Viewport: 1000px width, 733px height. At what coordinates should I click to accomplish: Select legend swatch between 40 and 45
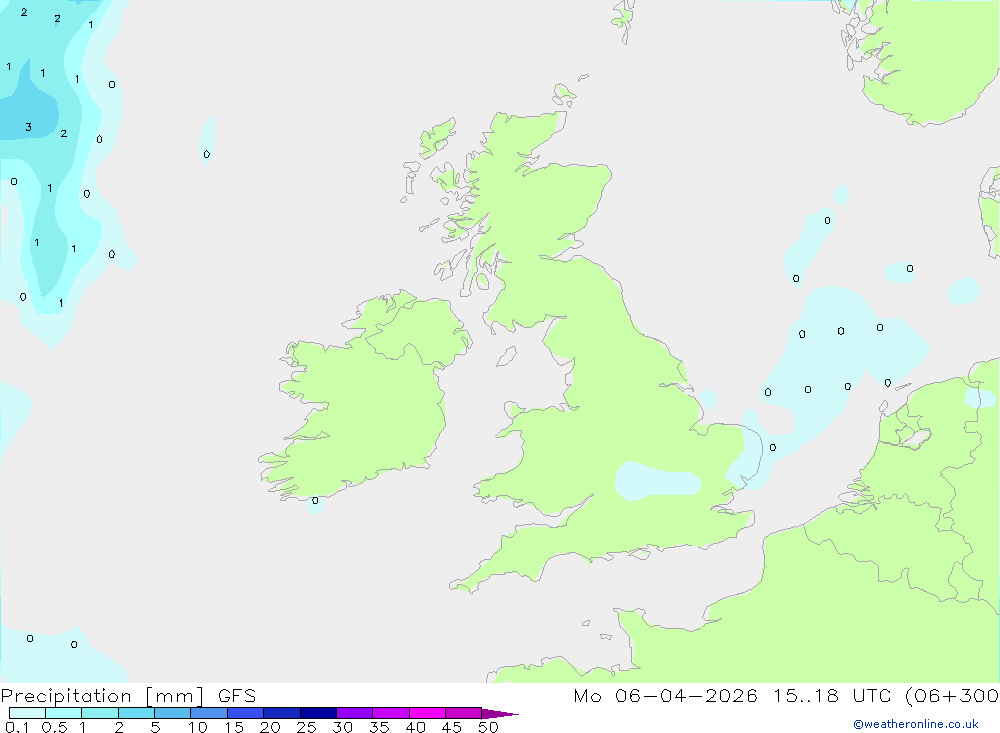(427, 713)
